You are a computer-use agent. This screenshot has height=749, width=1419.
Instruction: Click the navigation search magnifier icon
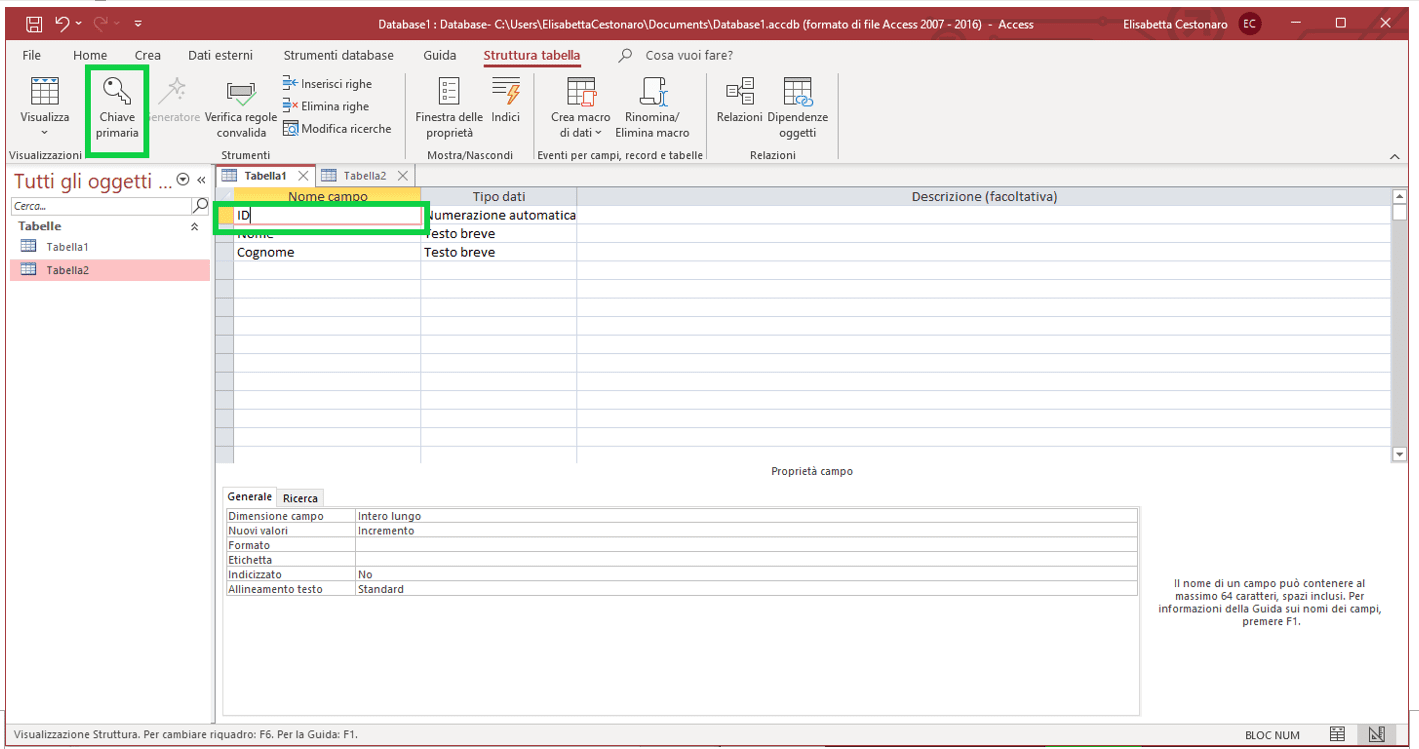[200, 206]
